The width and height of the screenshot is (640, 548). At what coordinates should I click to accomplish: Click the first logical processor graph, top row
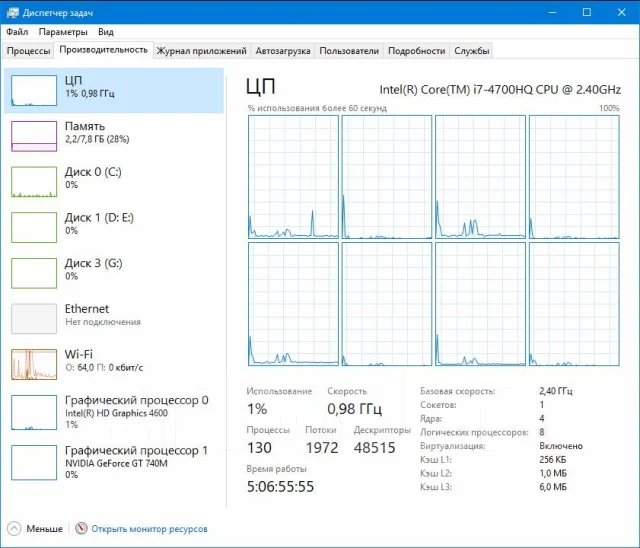pos(293,177)
